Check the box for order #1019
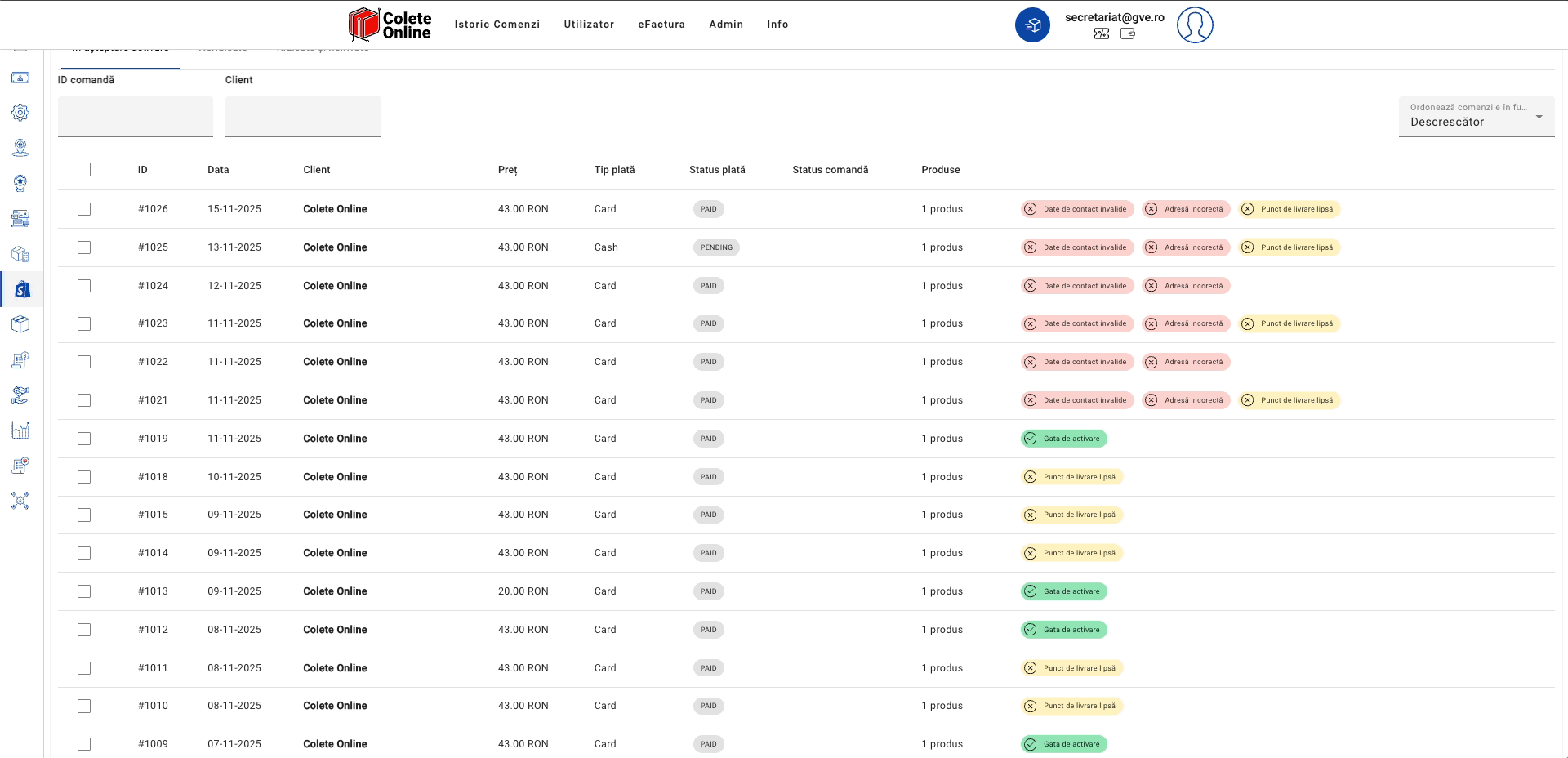This screenshot has height=758, width=1568. pyautogui.click(x=84, y=439)
